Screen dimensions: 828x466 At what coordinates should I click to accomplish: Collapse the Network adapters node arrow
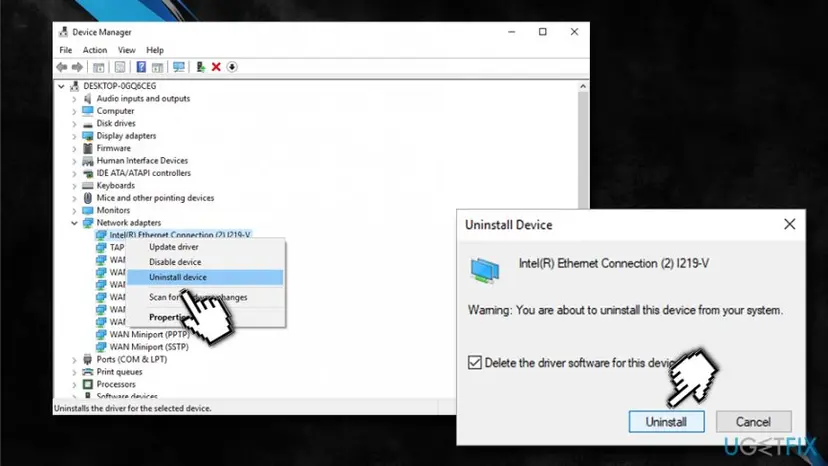coord(74,223)
